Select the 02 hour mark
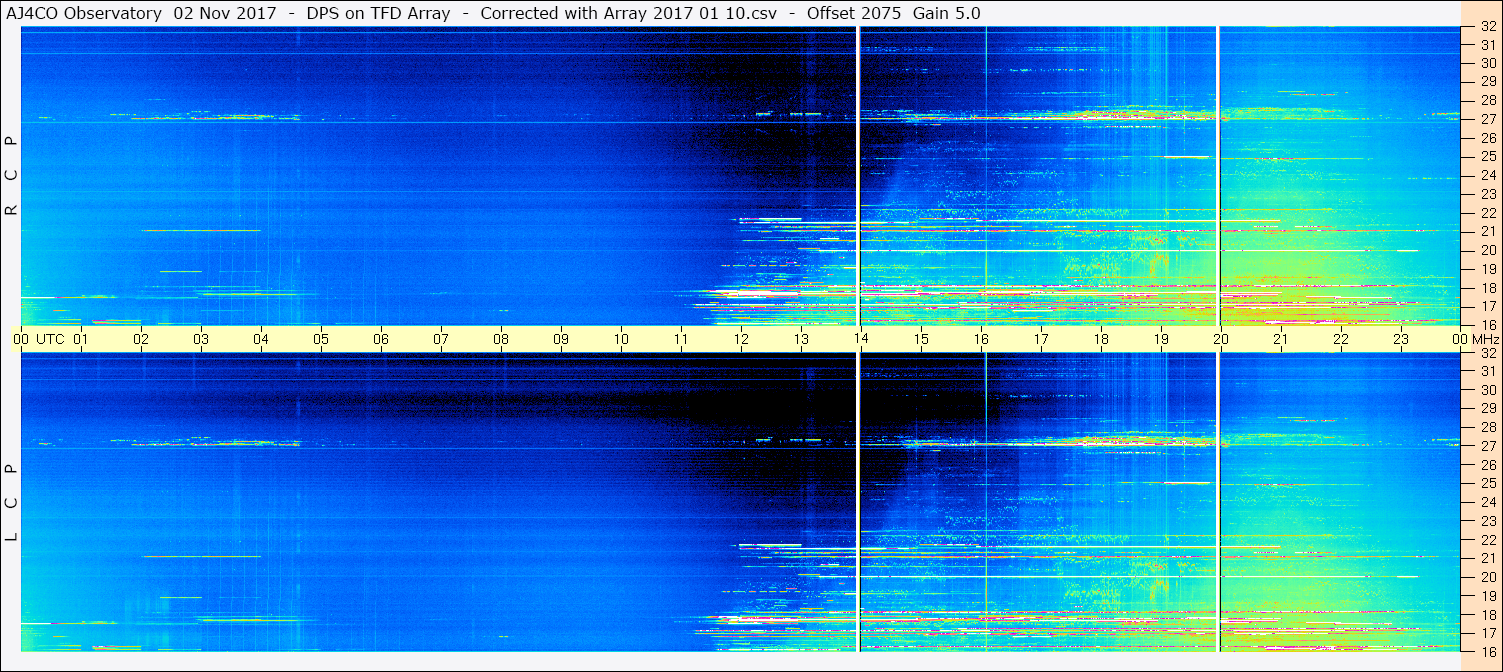Viewport: 1503px width, 672px height. [x=141, y=339]
